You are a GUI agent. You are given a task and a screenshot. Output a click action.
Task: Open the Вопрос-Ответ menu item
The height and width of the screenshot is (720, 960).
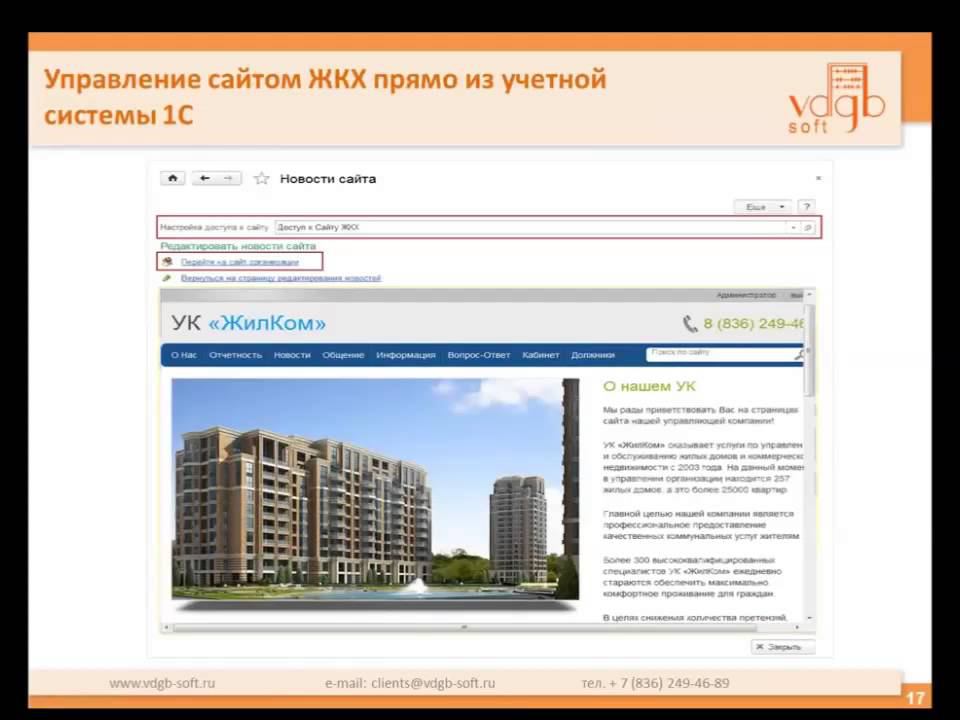(x=478, y=355)
